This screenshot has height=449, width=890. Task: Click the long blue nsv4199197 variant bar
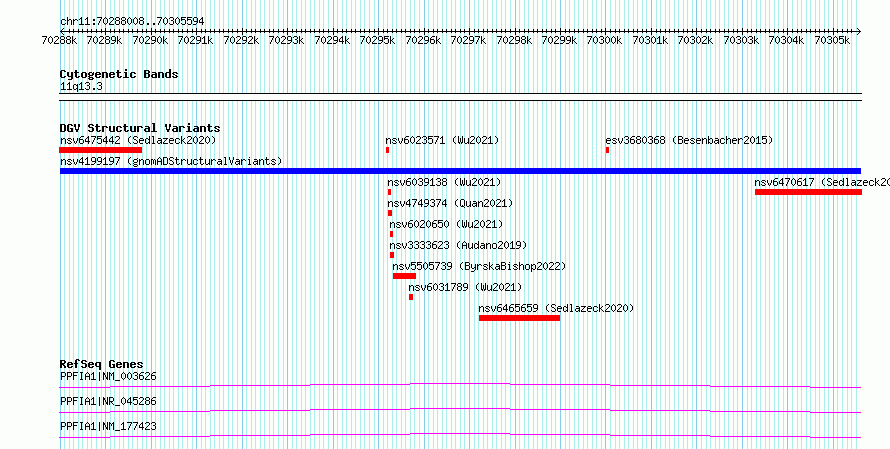460,171
